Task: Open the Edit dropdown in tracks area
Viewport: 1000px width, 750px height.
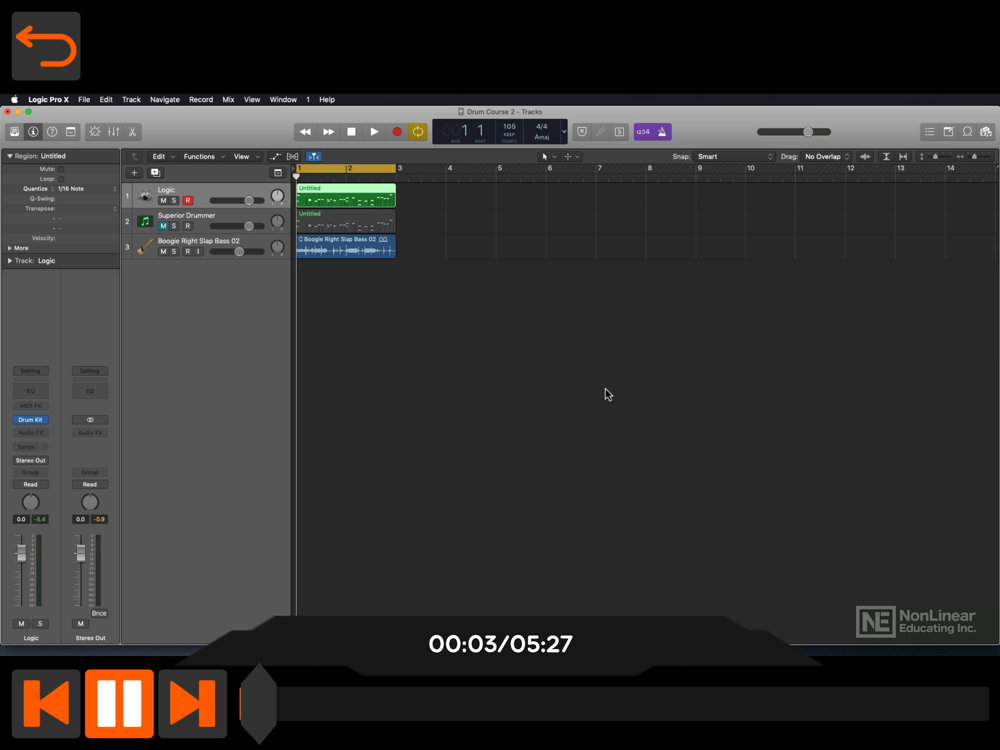Action: [163, 157]
